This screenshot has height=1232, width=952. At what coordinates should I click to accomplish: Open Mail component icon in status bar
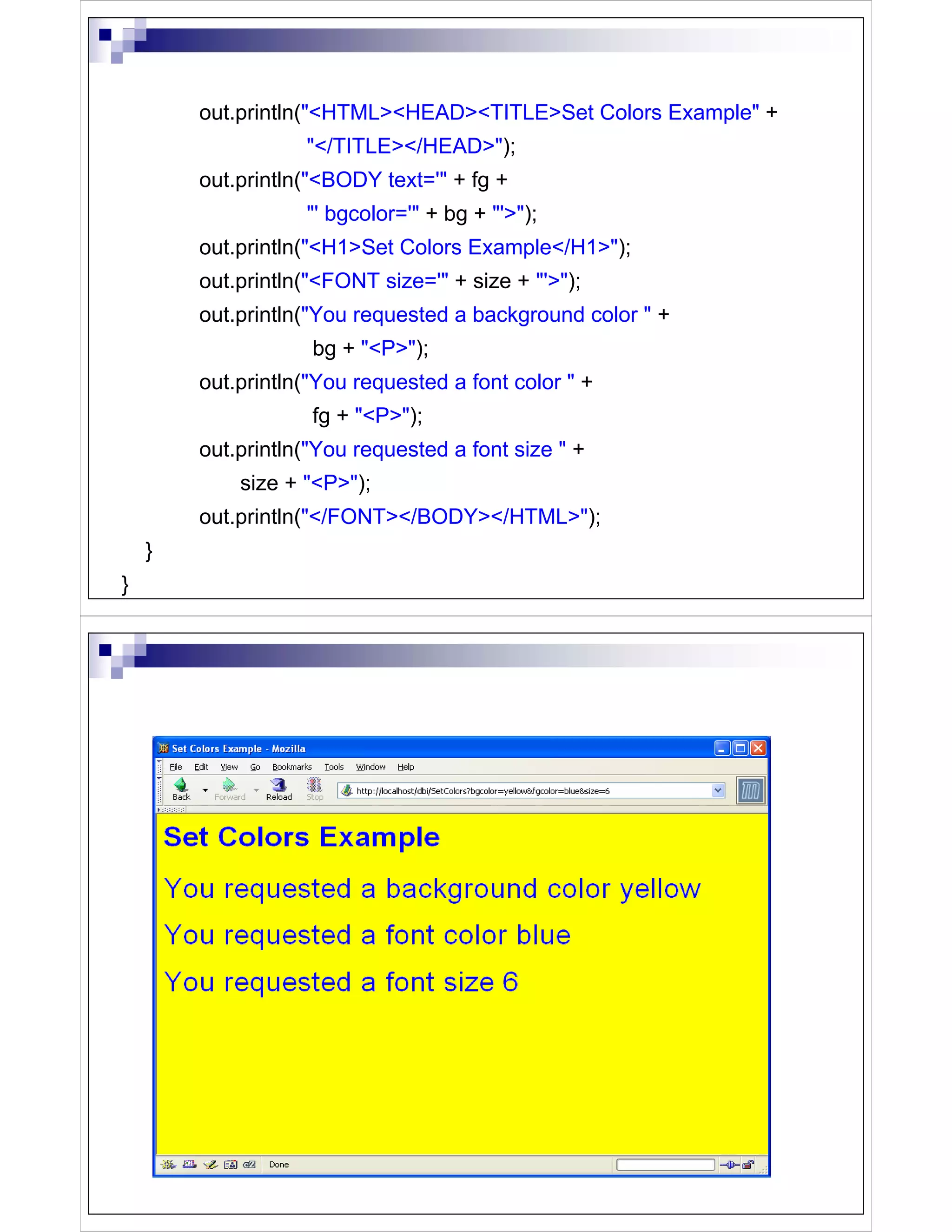[x=190, y=1164]
